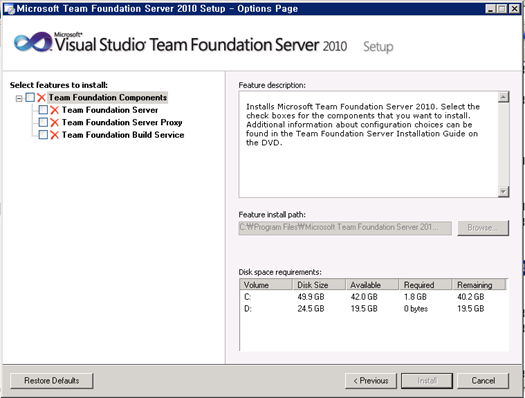This screenshot has height=398, width=525.
Task: Tick the Team Foundation Build Service checkbox
Action: pyautogui.click(x=43, y=135)
